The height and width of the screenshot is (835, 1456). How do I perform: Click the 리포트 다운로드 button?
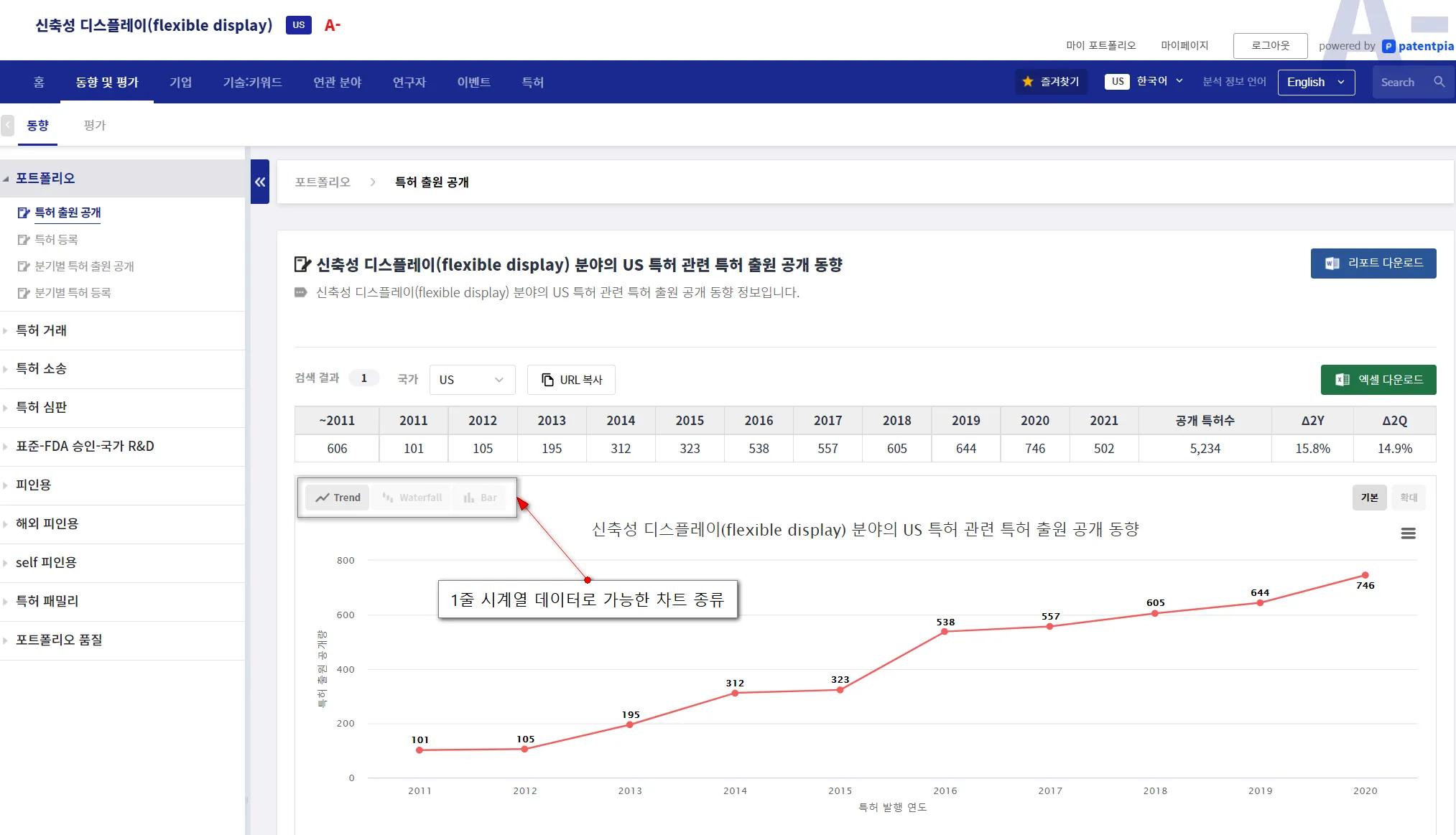[x=1373, y=263]
